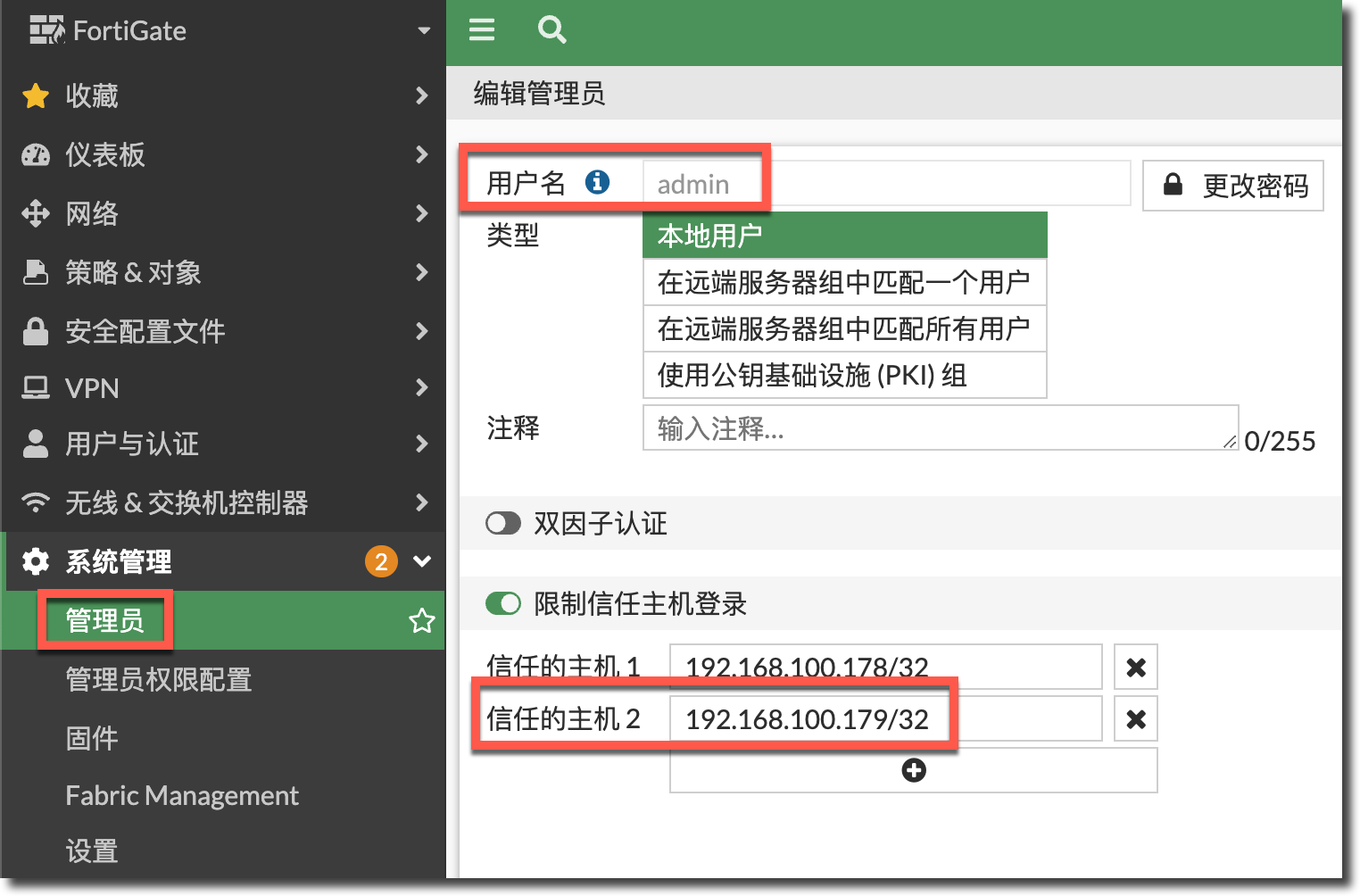Image resolution: width=1360 pixels, height=896 pixels.
Task: Click the orange notification badge on 系统管理
Action: point(381,561)
